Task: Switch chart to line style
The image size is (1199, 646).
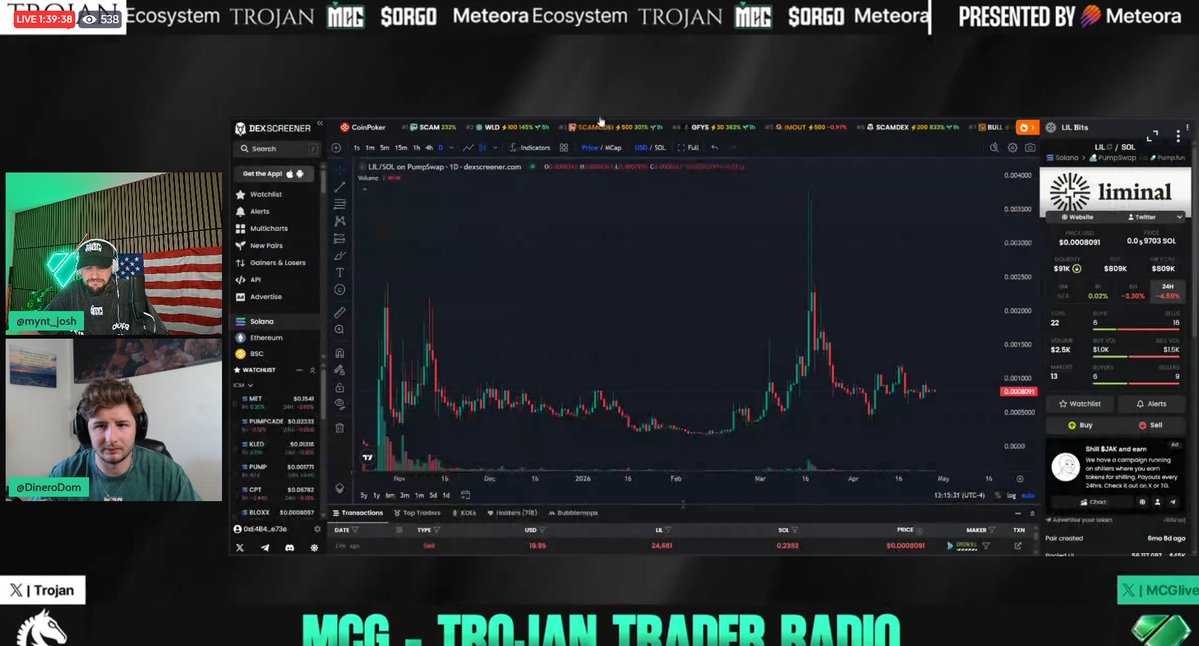Action: 468,148
